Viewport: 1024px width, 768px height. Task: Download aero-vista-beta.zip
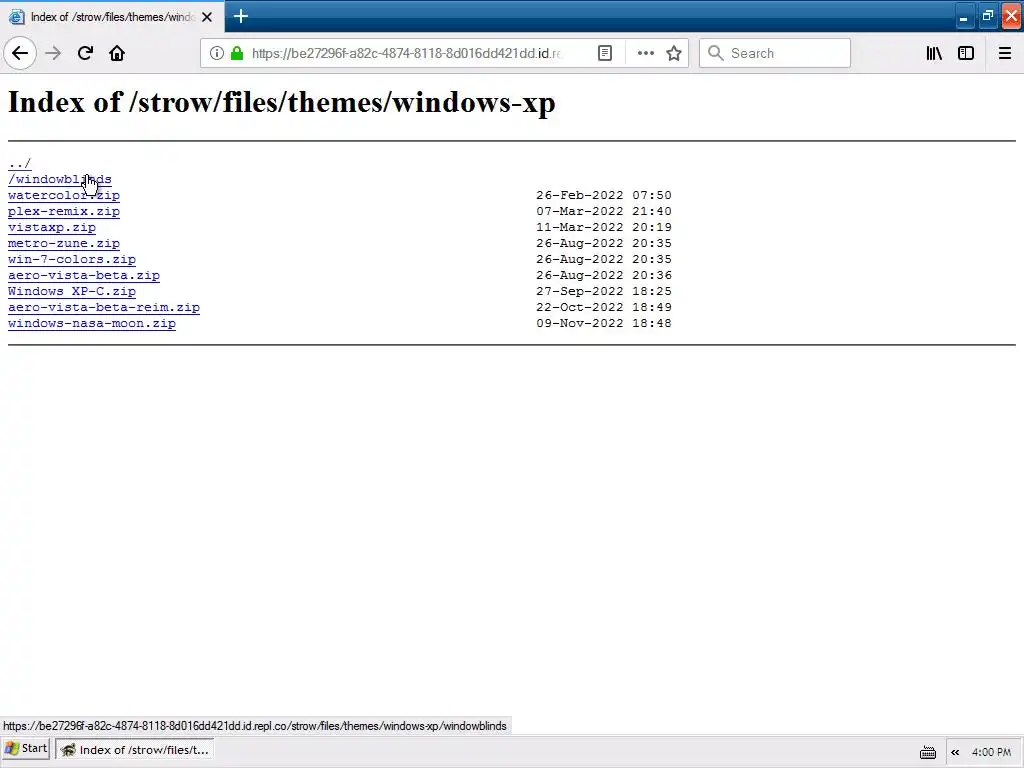[x=84, y=275]
